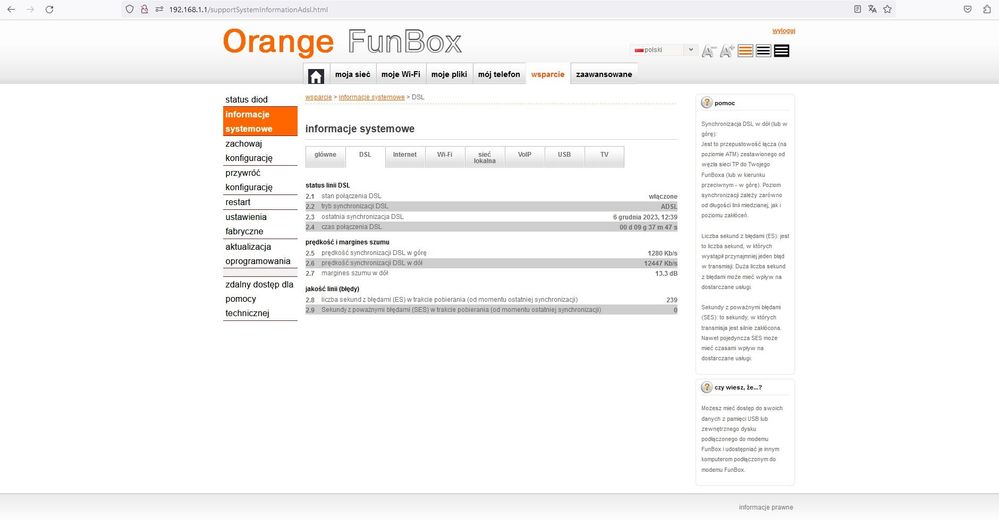
Task: Switch to the VoIP tab
Action: point(524,155)
